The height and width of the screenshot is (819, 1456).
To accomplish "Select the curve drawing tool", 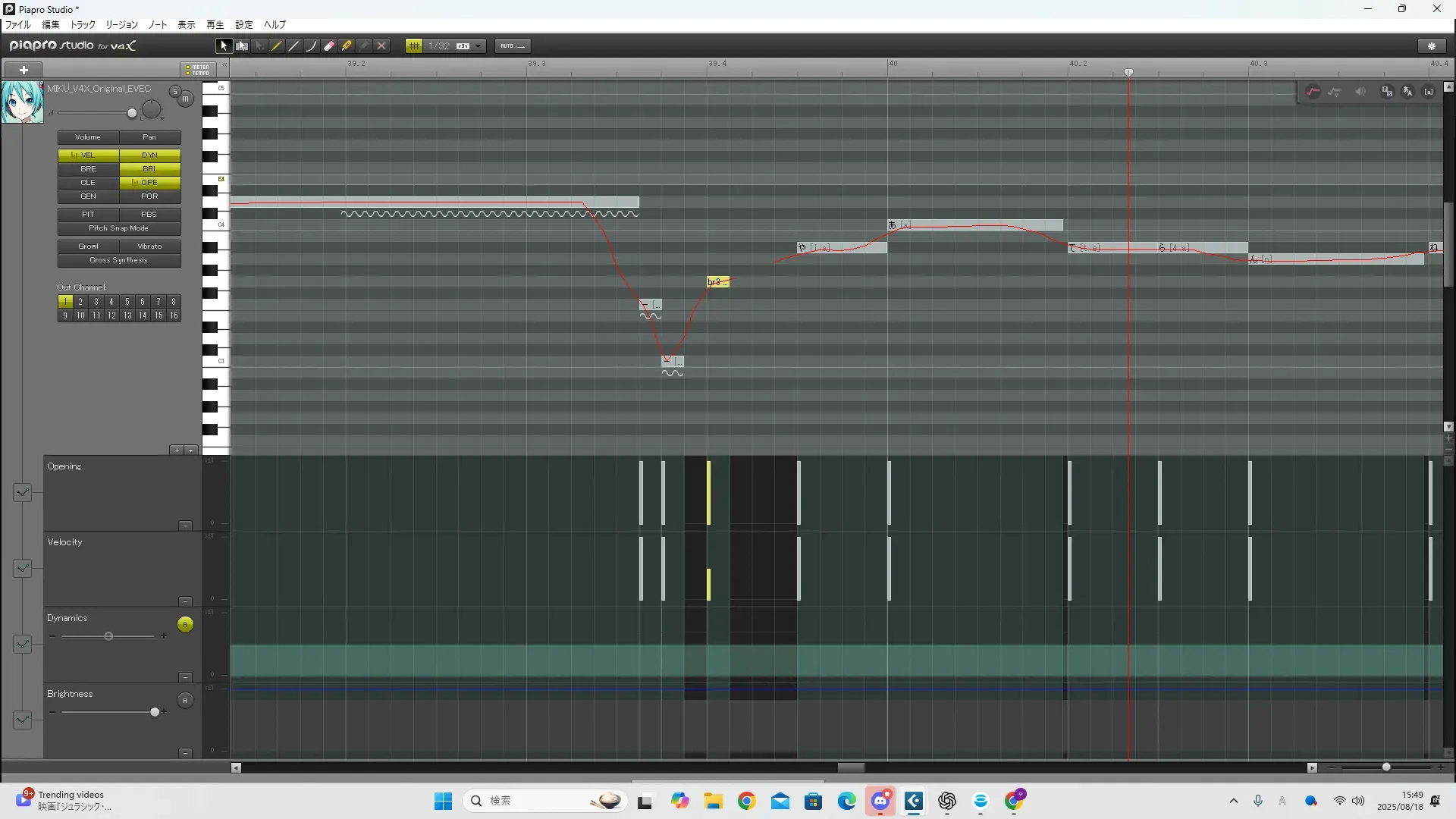I will (x=312, y=46).
